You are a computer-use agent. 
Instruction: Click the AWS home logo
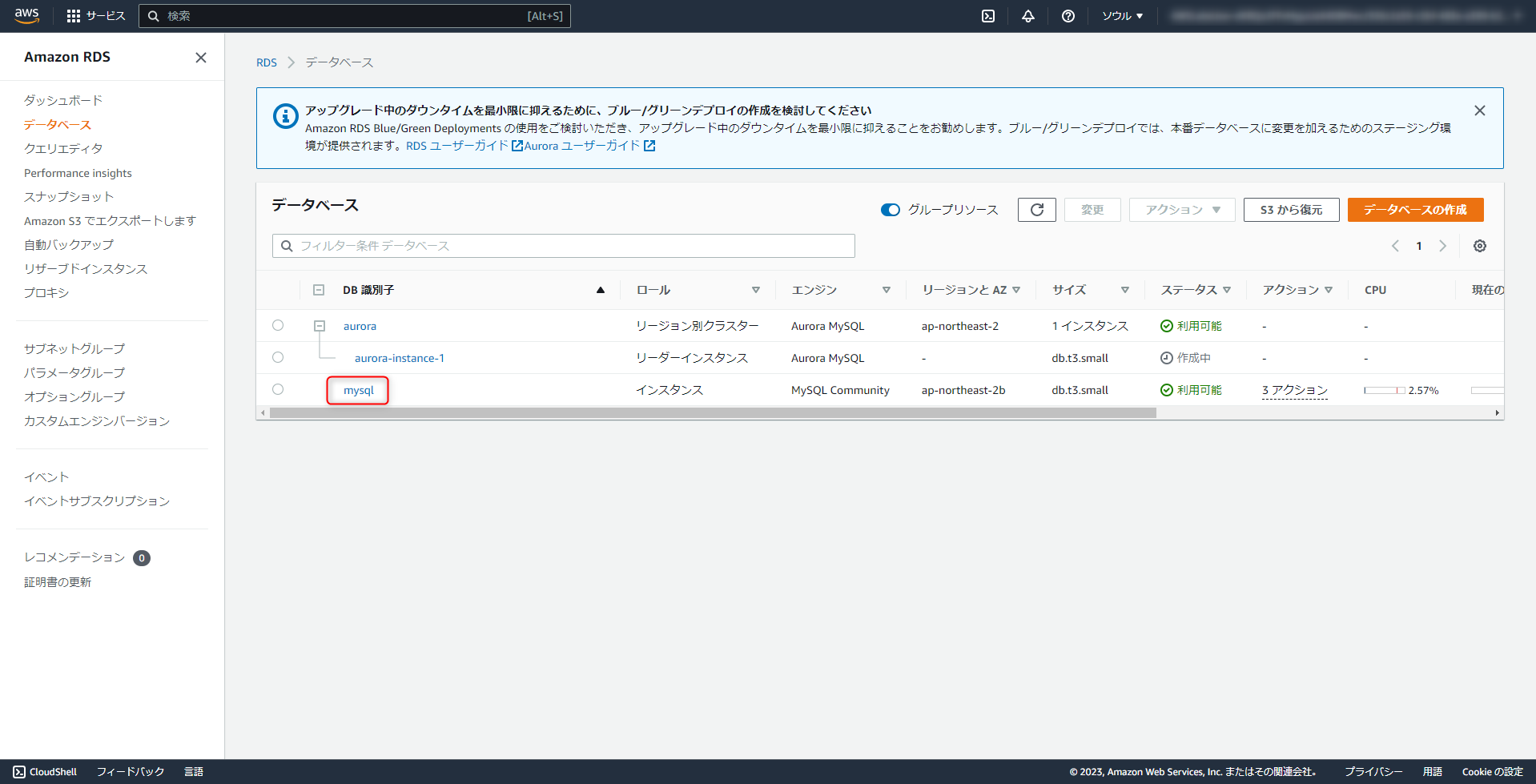pos(26,15)
